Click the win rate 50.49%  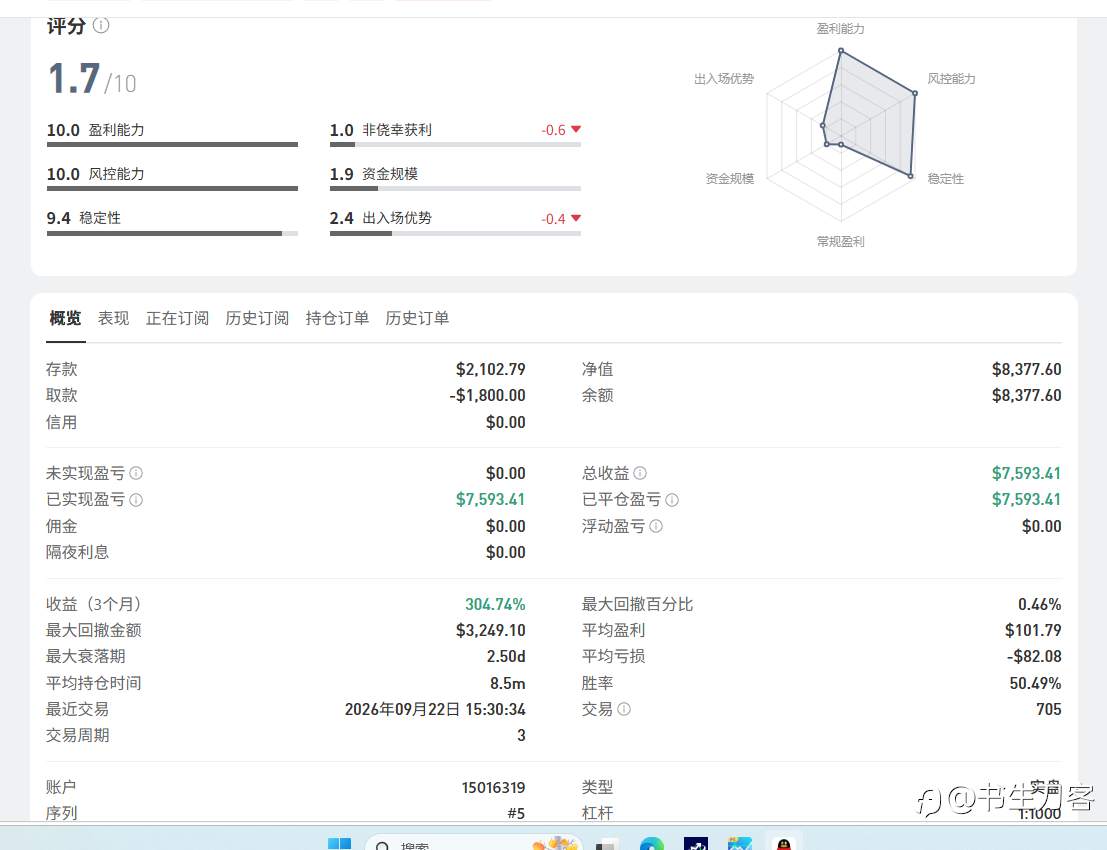(1036, 683)
